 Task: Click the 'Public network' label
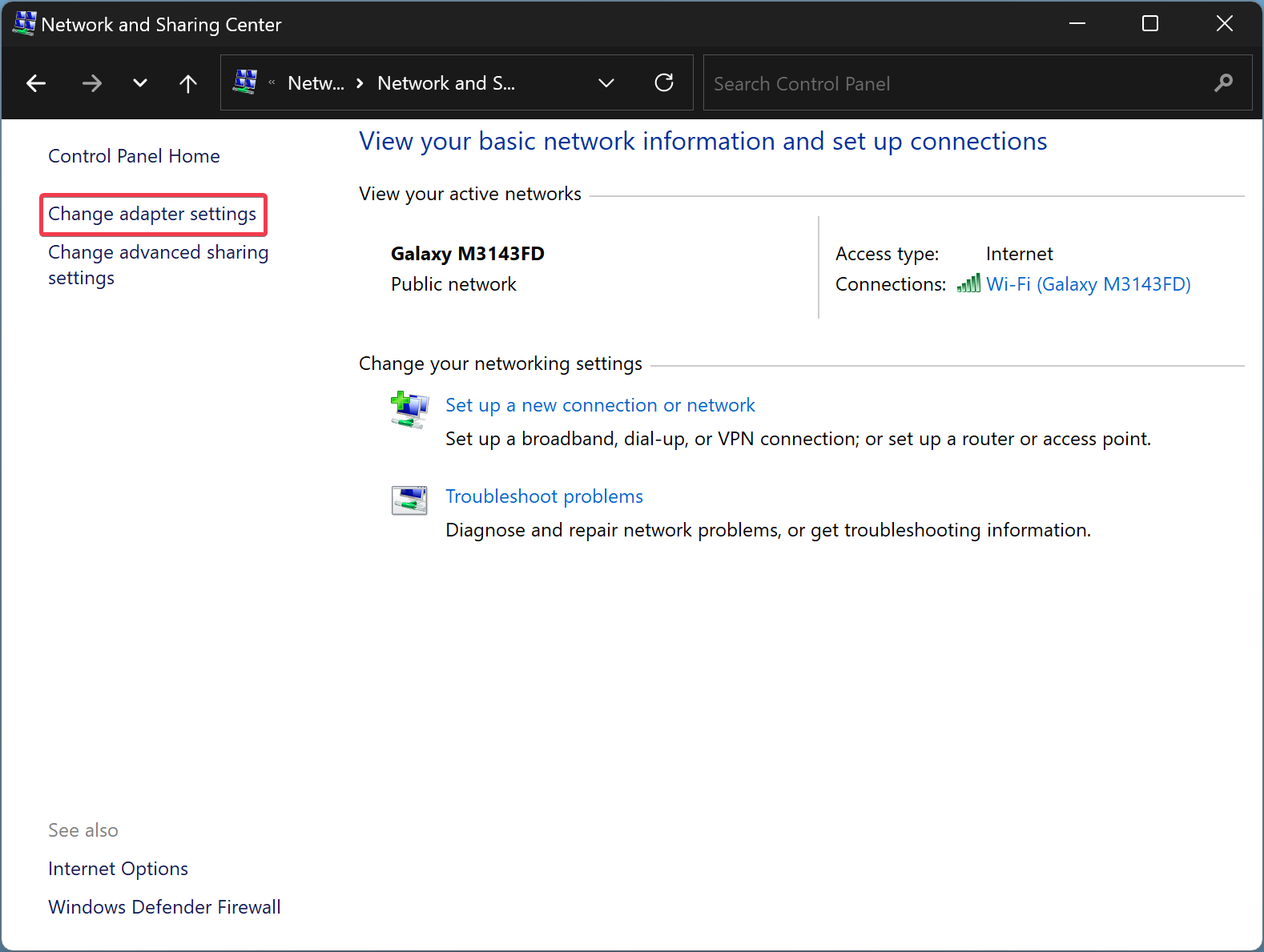[453, 284]
